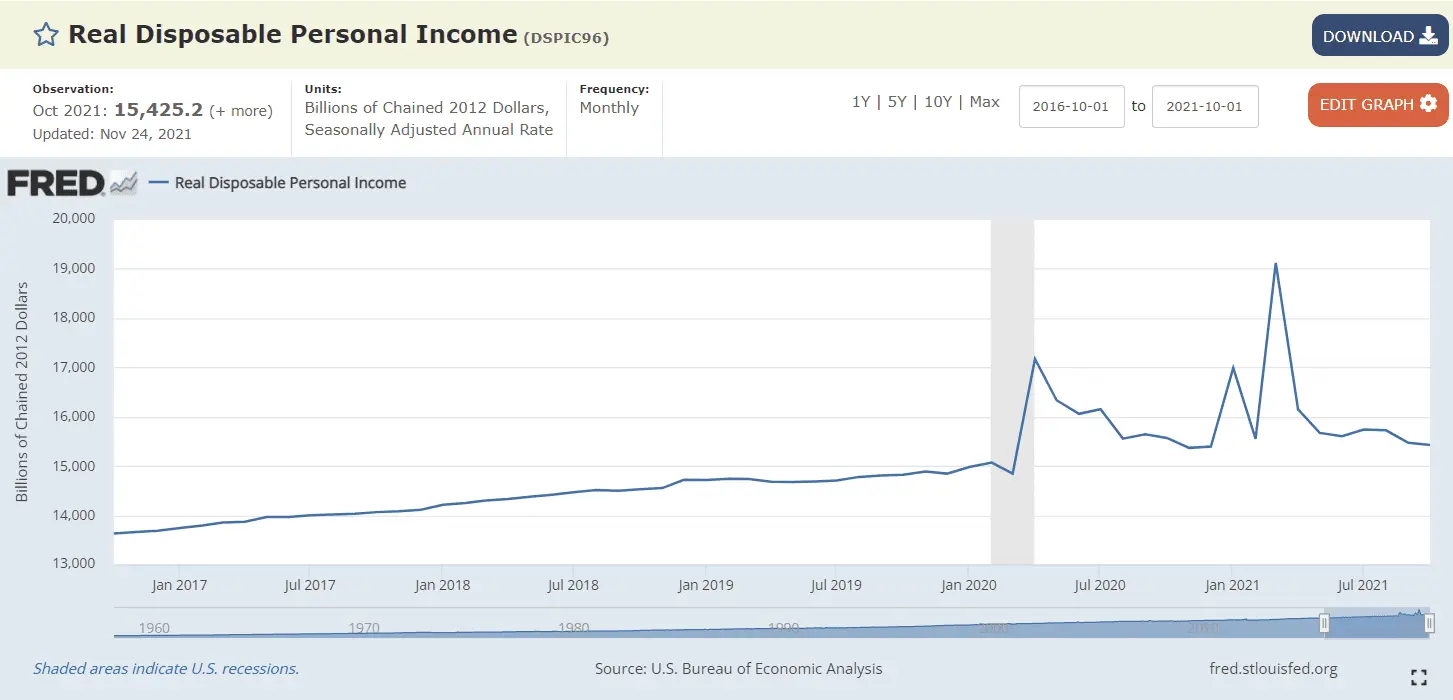Select the 1Y date range
This screenshot has width=1453, height=700.
click(861, 102)
